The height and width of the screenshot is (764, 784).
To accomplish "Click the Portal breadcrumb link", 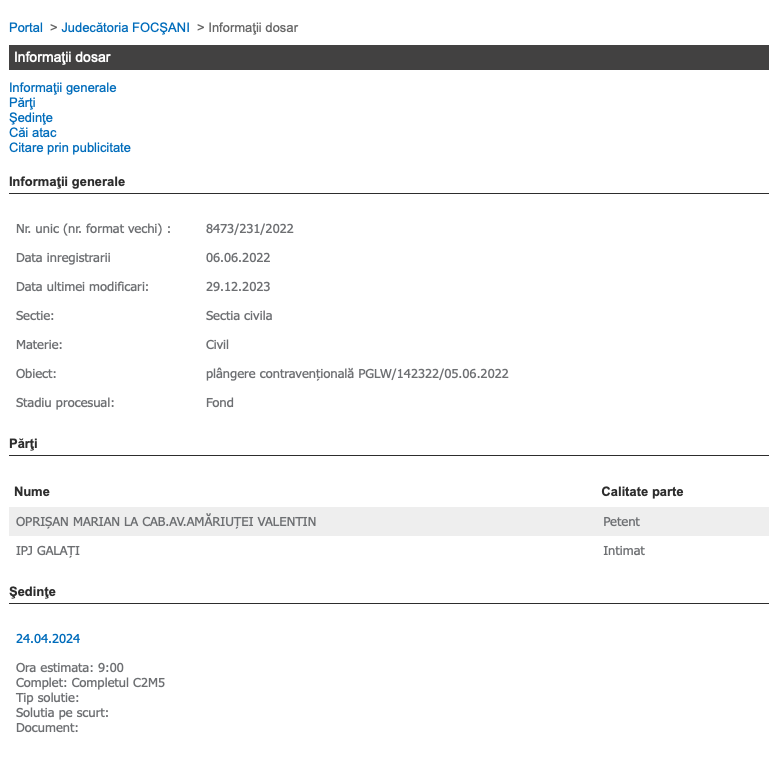I will [x=26, y=27].
